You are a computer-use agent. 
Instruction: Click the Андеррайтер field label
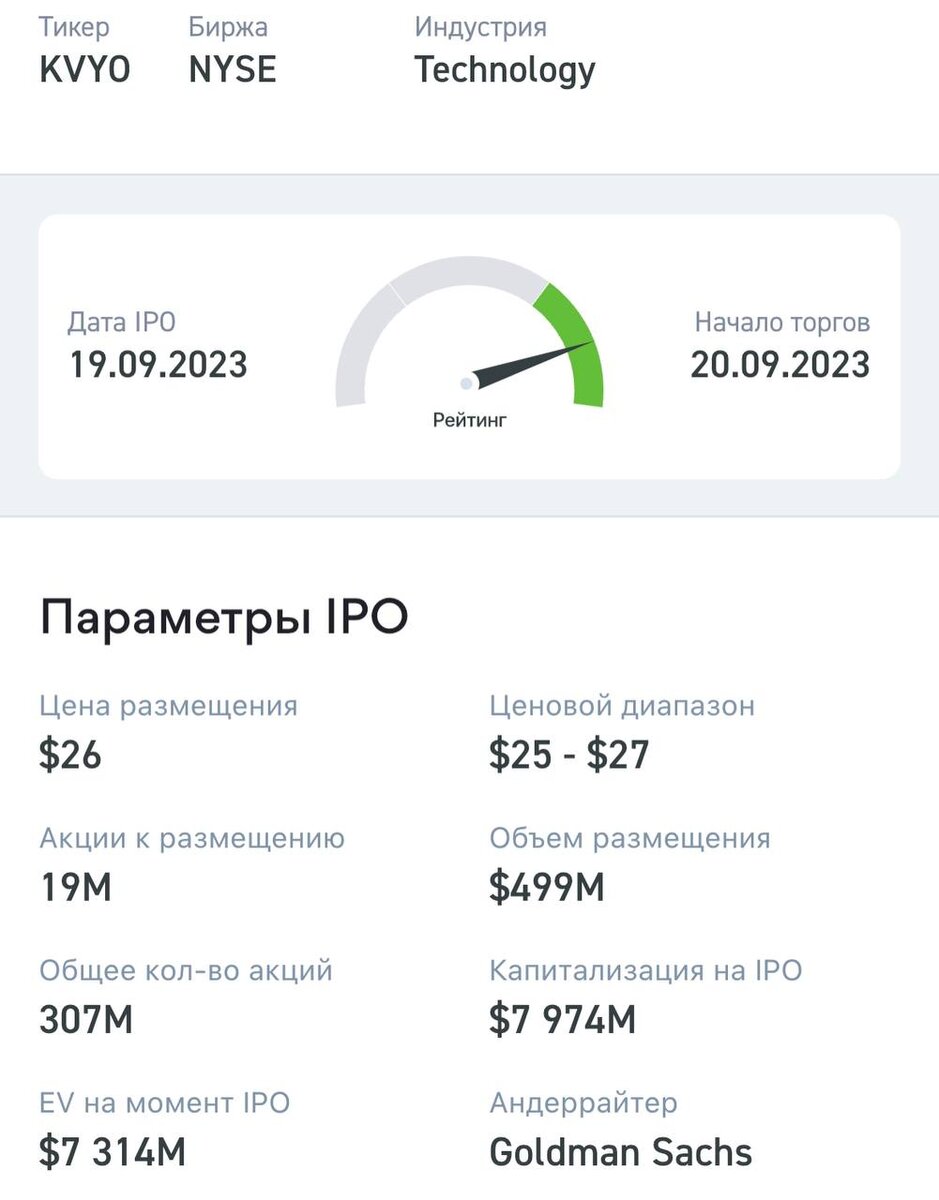click(x=583, y=1104)
